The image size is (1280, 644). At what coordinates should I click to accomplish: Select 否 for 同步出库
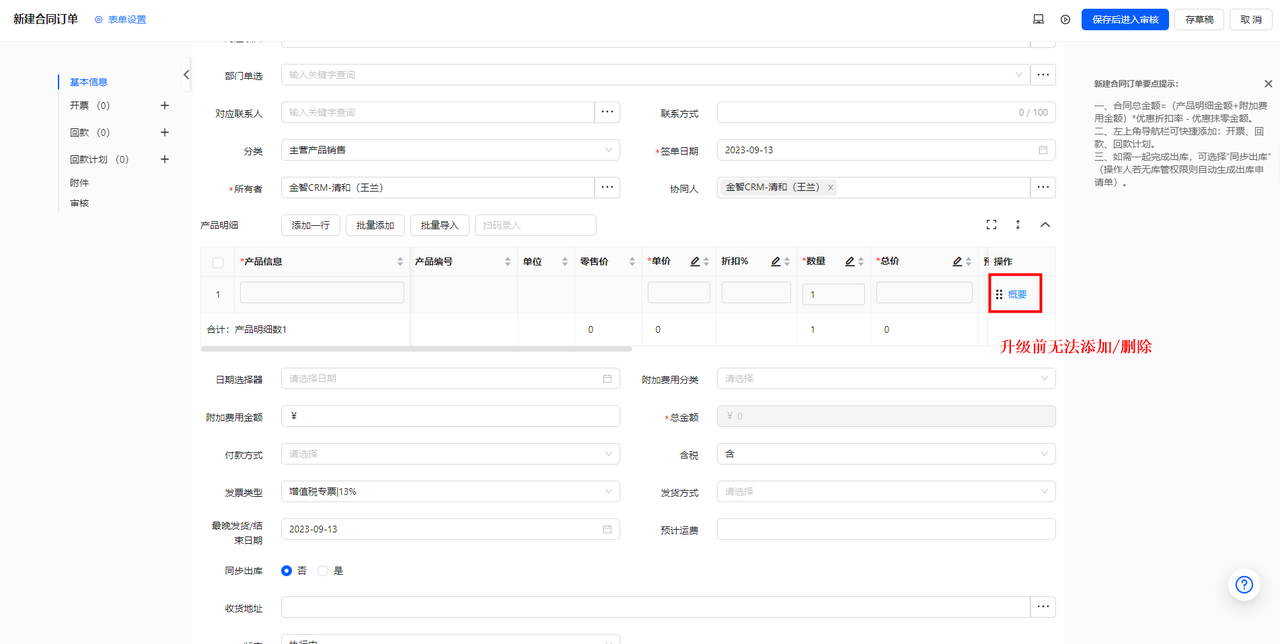pyautogui.click(x=287, y=570)
